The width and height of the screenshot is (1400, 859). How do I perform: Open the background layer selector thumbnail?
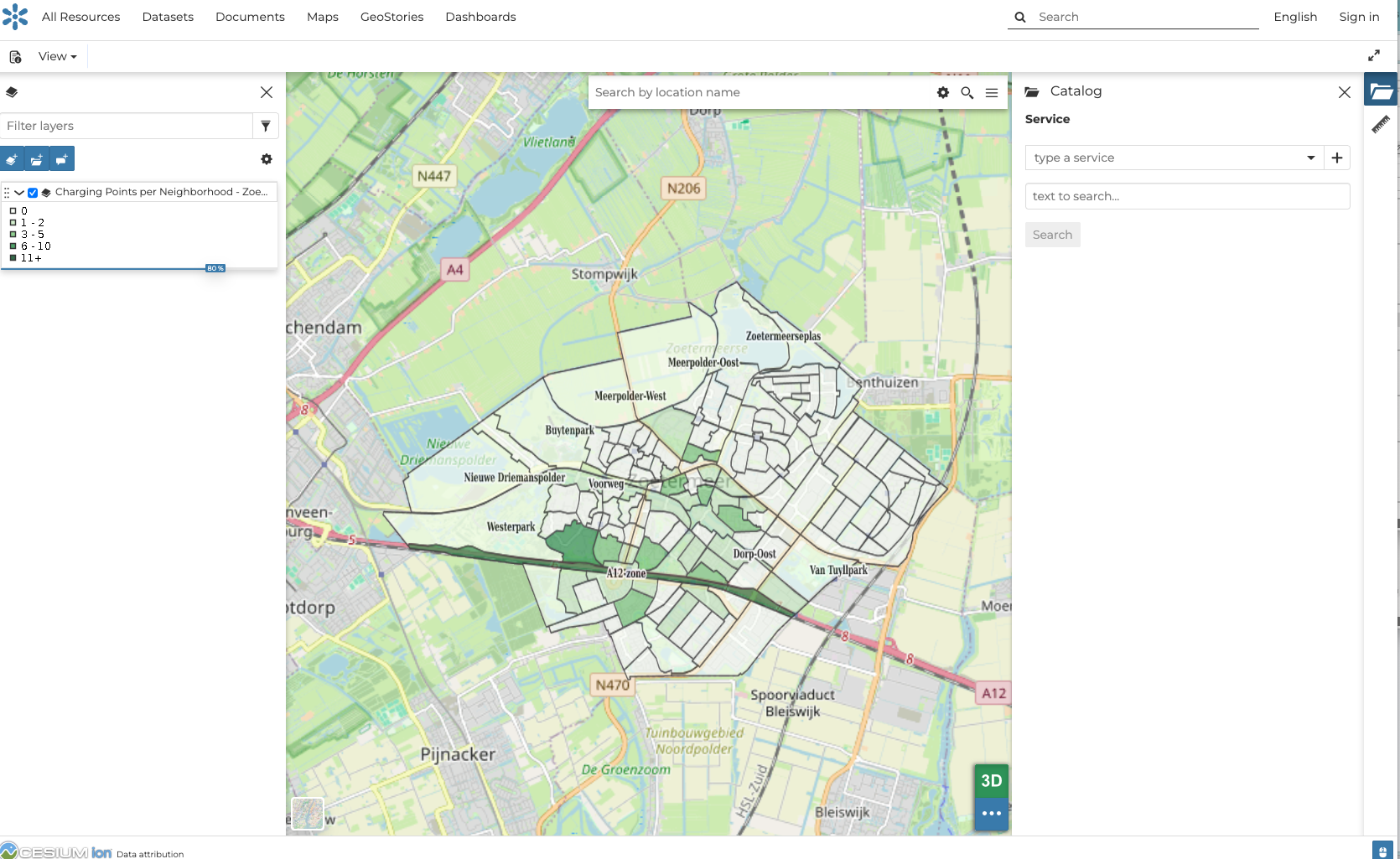coord(308,813)
